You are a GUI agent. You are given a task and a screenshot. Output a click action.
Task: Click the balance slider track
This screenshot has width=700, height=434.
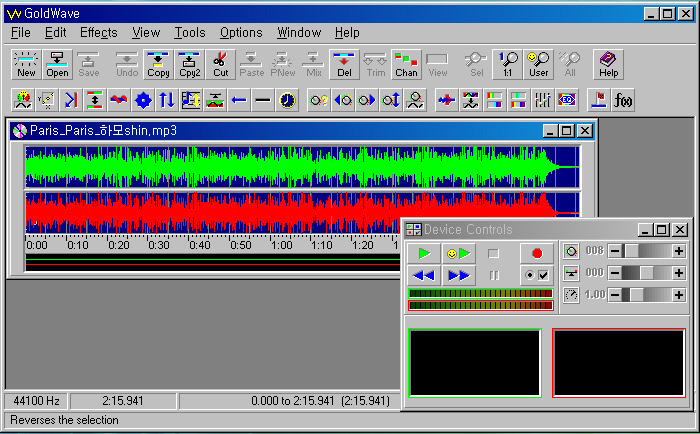(647, 273)
